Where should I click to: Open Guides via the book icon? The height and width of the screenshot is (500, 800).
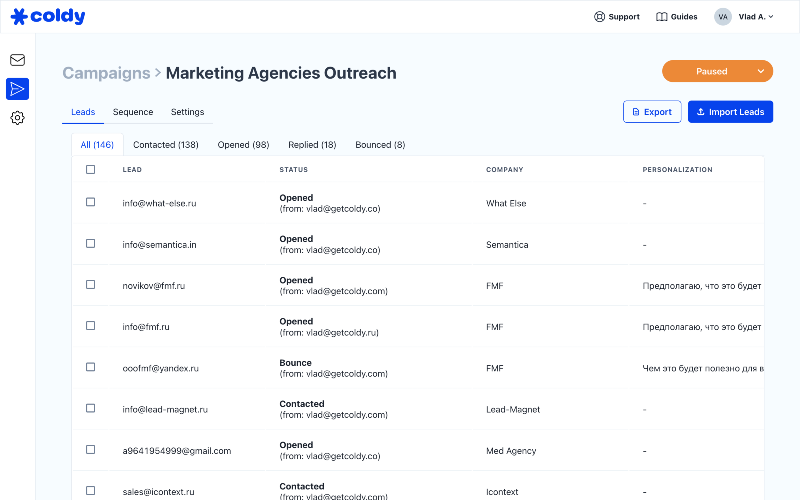(x=662, y=17)
